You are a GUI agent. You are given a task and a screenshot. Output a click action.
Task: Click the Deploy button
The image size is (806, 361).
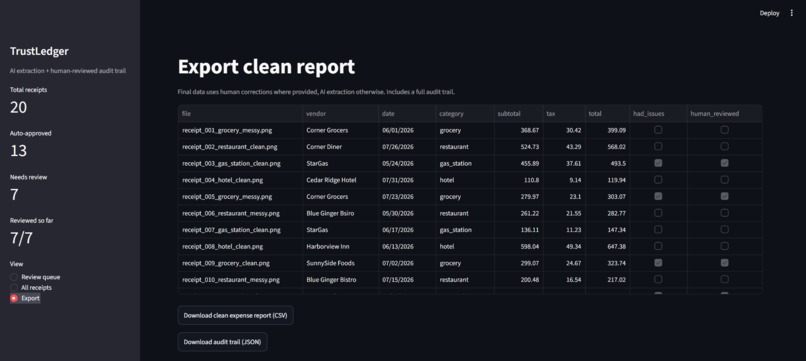[770, 13]
